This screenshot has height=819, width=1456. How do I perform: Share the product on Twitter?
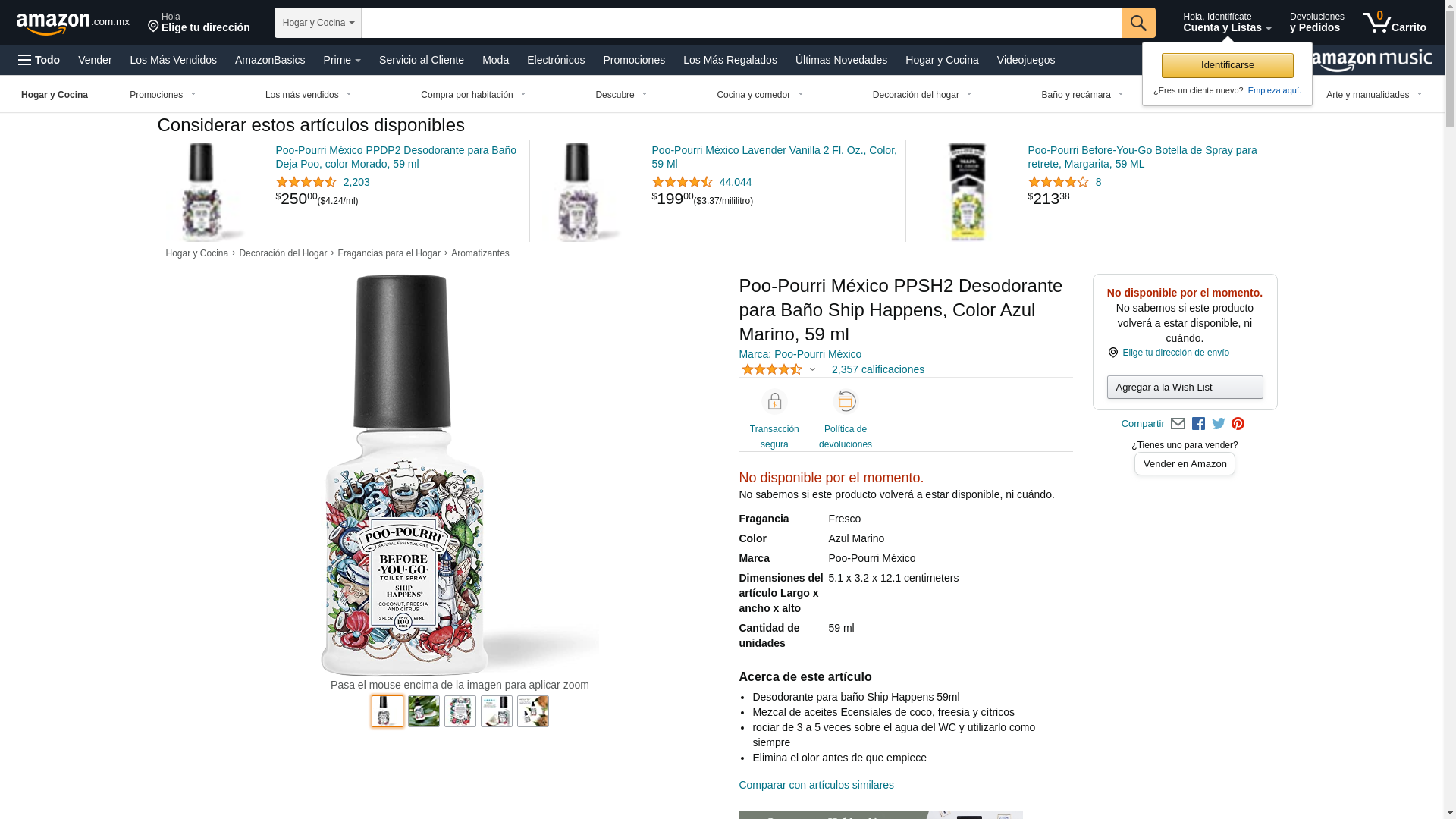coord(1219,424)
